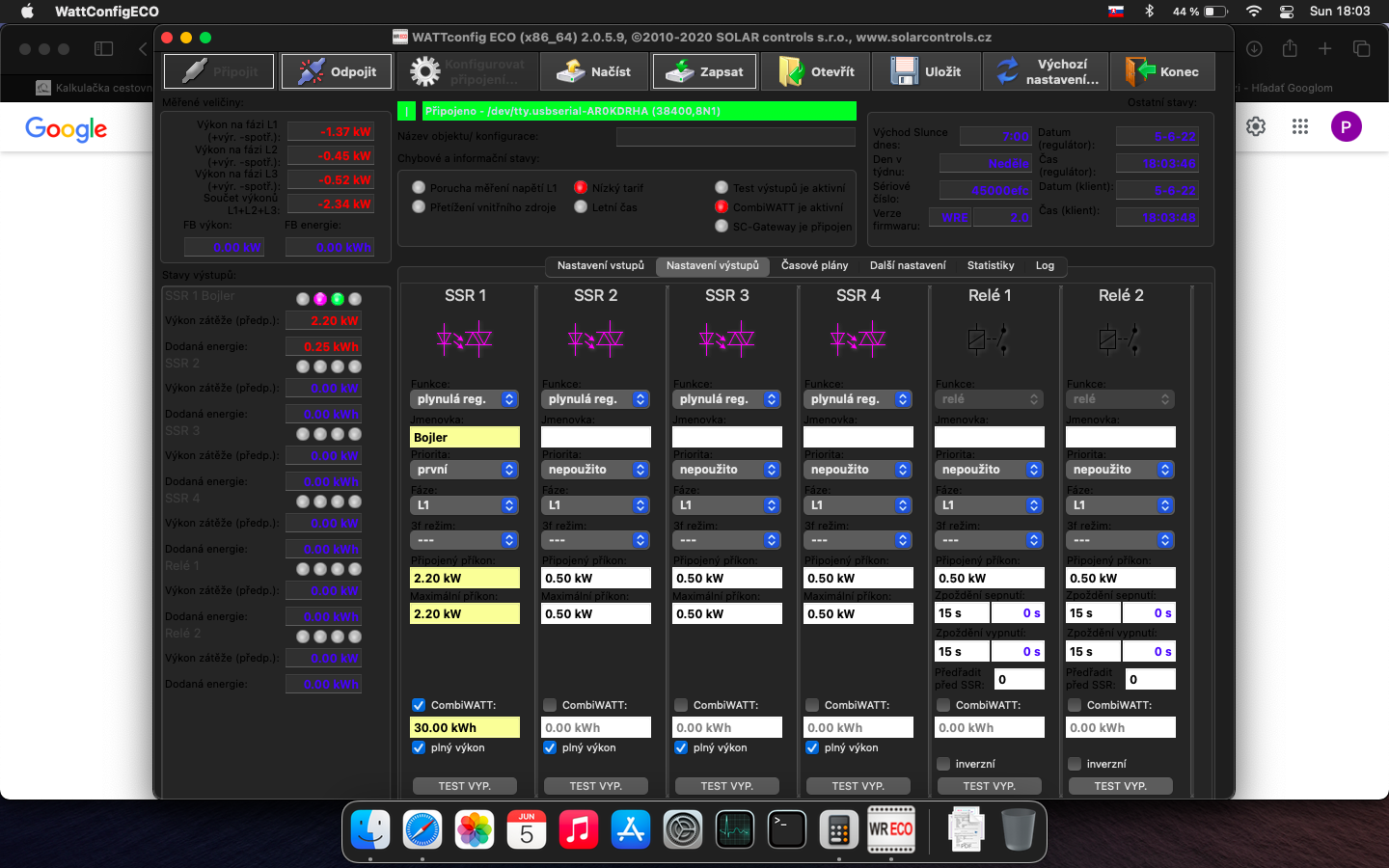This screenshot has width=1389, height=868.
Task: Click the SSR 1 triac symbol
Action: coord(464,339)
